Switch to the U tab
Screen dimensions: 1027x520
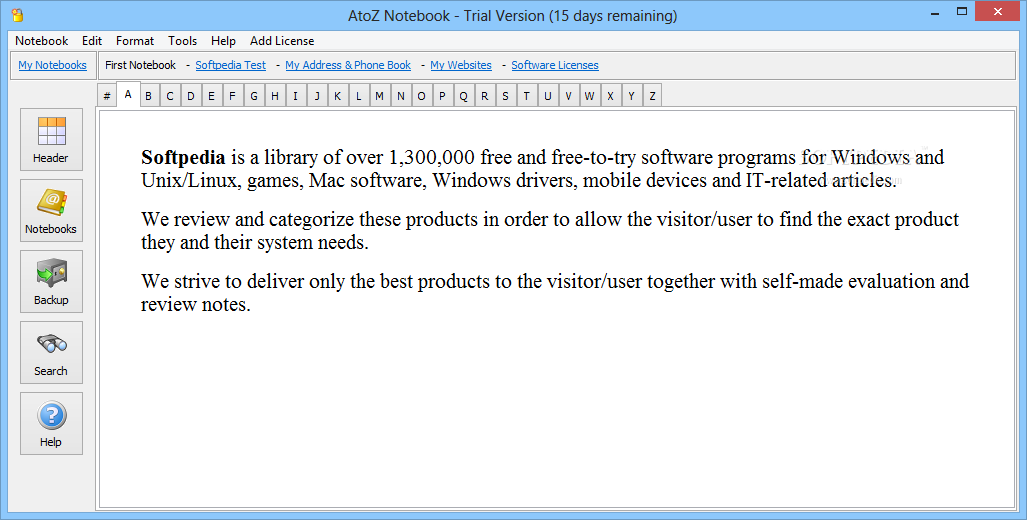pos(547,96)
